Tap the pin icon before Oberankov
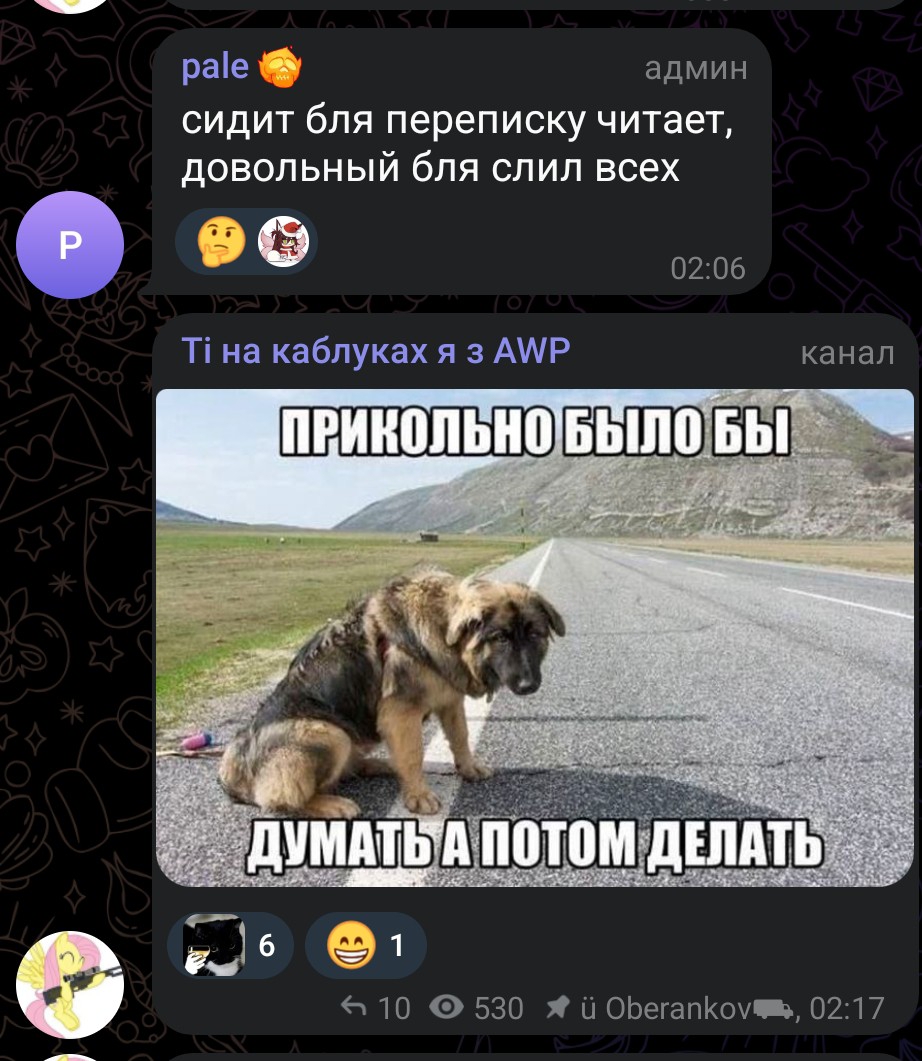 pyautogui.click(x=558, y=1008)
